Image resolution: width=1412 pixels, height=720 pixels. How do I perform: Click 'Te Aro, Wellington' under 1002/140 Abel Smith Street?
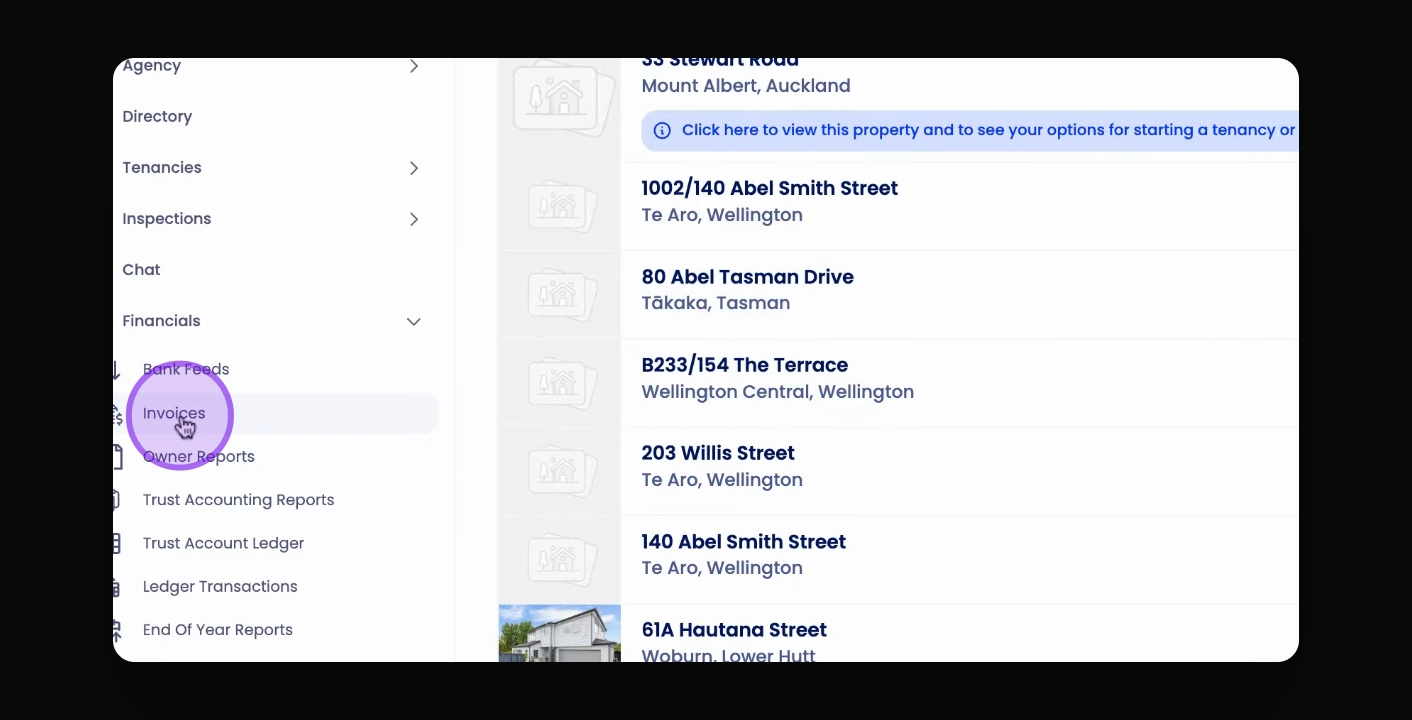(722, 215)
